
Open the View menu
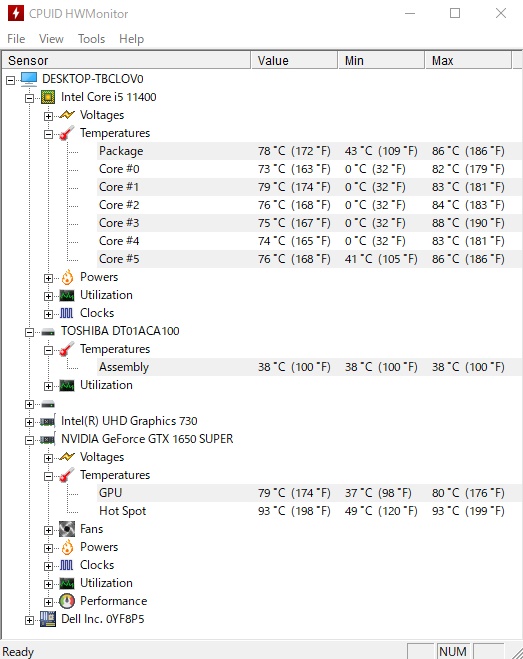(51, 39)
